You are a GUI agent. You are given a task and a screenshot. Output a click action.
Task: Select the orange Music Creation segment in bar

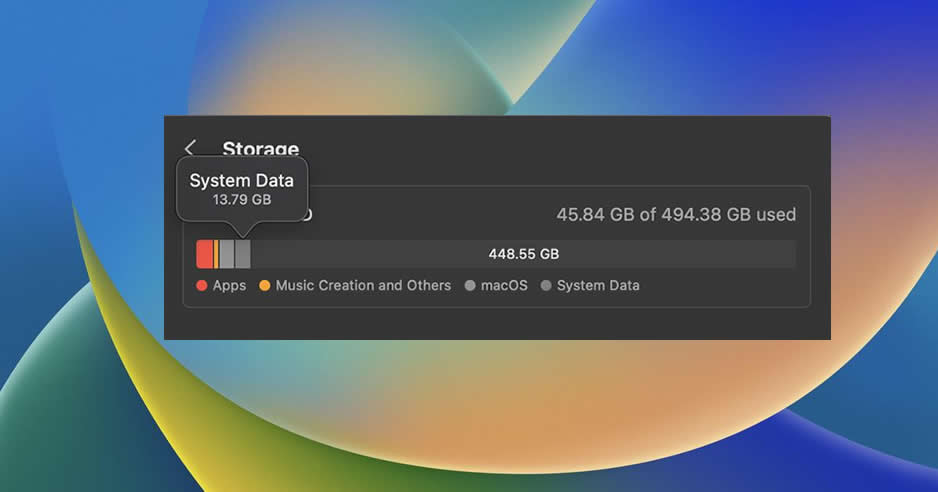click(x=216, y=254)
